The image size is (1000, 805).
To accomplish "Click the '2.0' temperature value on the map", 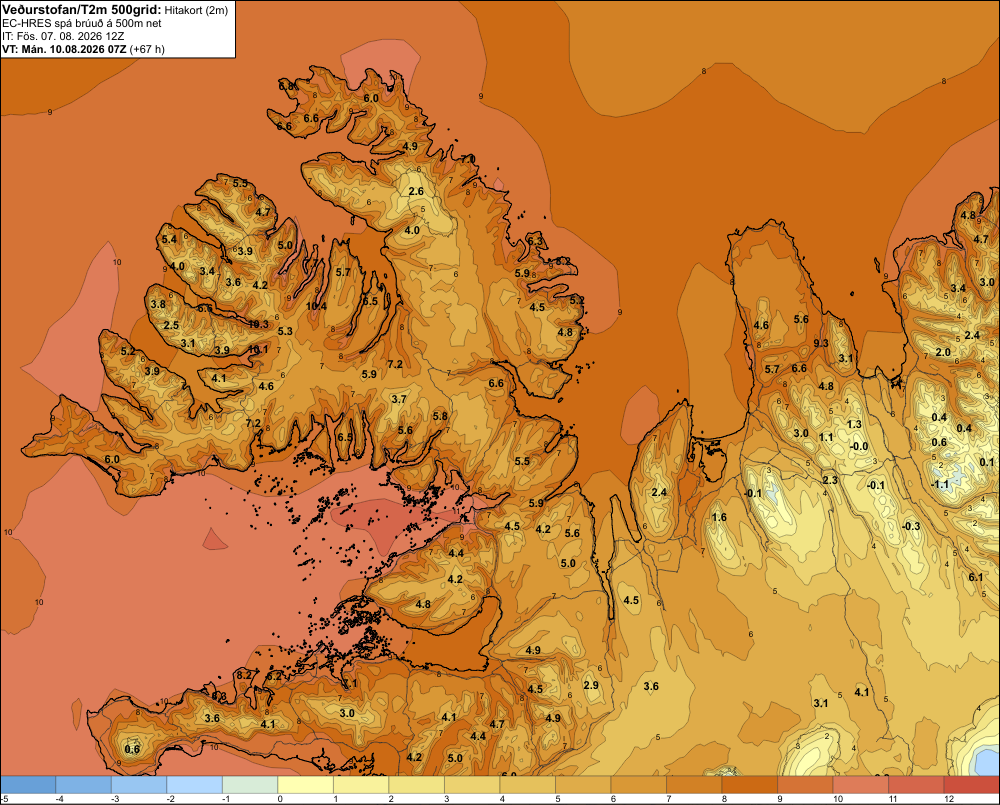I will (943, 352).
